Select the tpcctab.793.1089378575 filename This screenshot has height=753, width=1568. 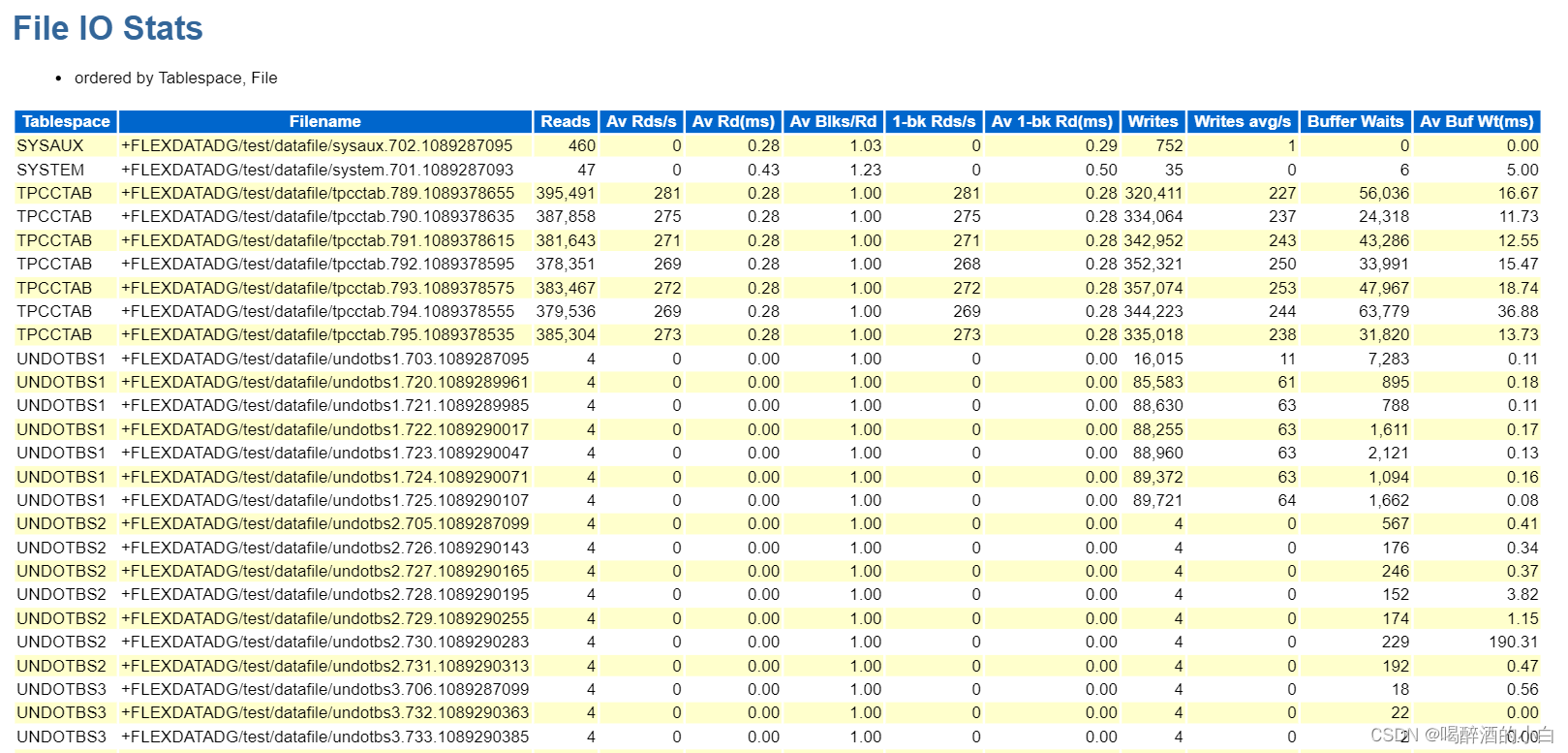pos(318,288)
